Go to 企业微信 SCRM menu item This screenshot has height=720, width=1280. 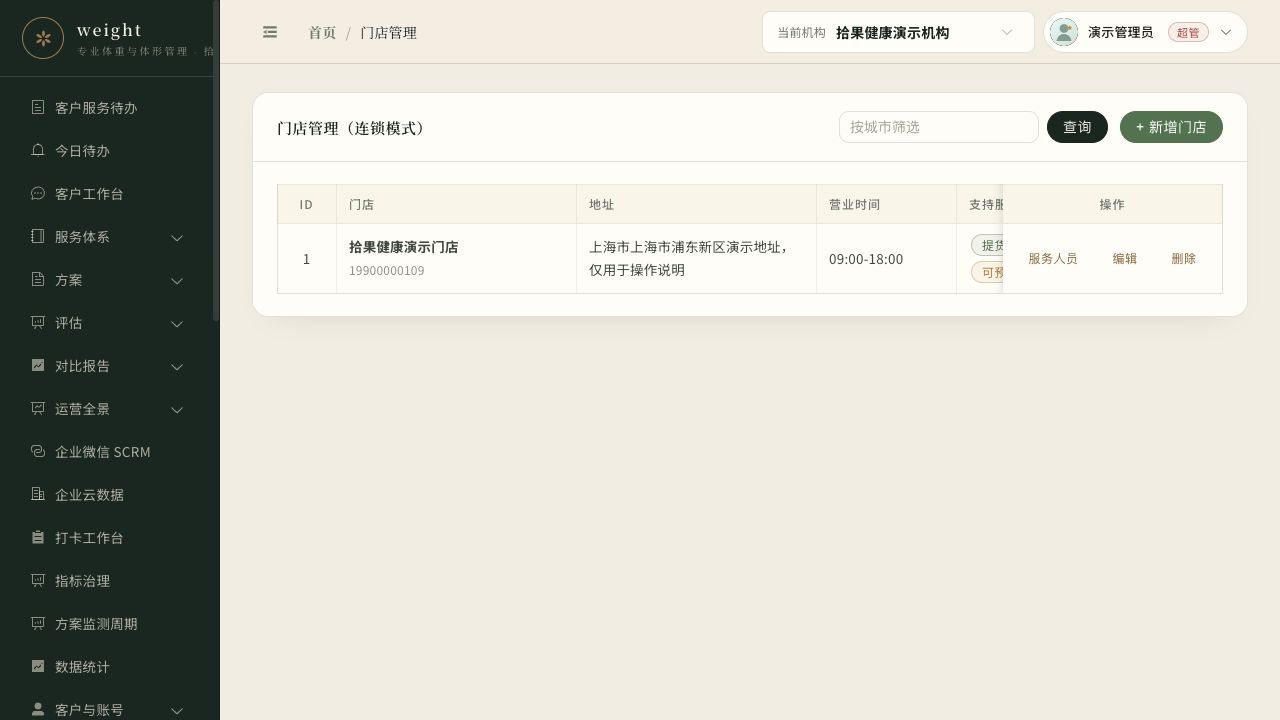click(109, 451)
